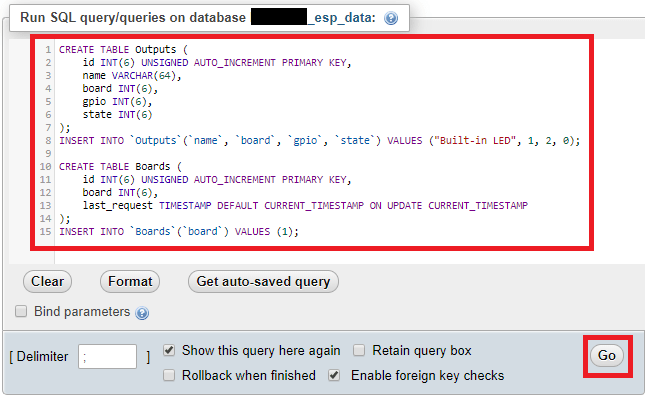Click the 'Enable foreign key checks' label
Viewport: 645px width, 395px height.
click(427, 376)
